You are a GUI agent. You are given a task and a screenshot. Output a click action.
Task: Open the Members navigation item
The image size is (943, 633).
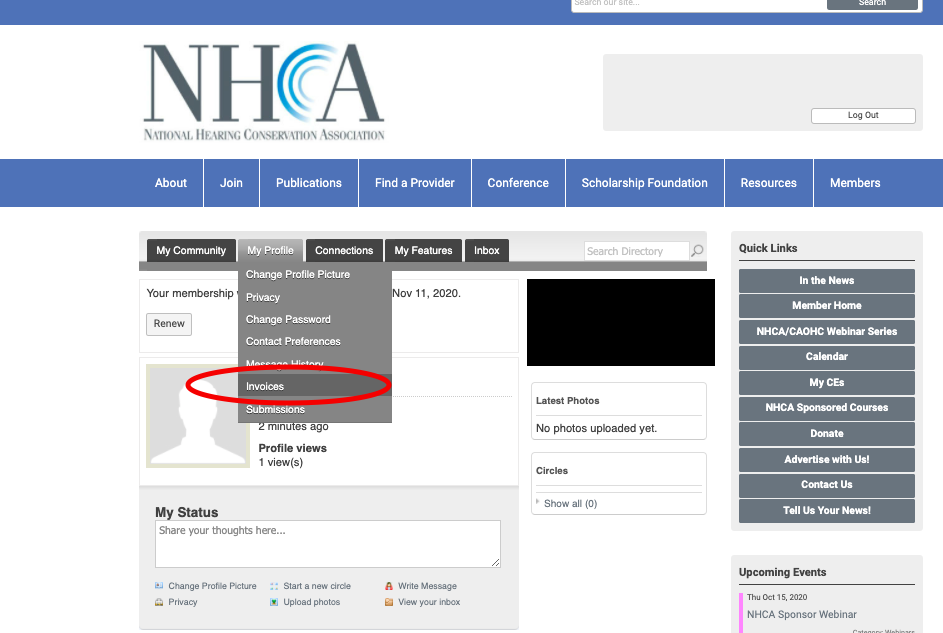(855, 183)
